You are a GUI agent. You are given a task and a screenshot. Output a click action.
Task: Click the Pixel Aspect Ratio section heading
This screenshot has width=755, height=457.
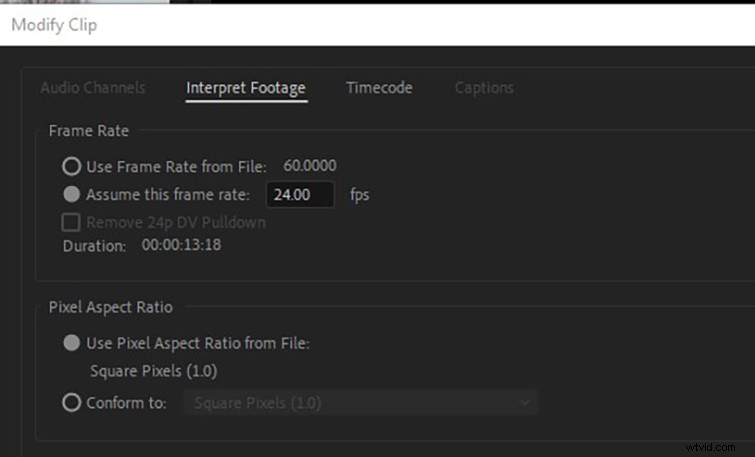click(x=110, y=307)
